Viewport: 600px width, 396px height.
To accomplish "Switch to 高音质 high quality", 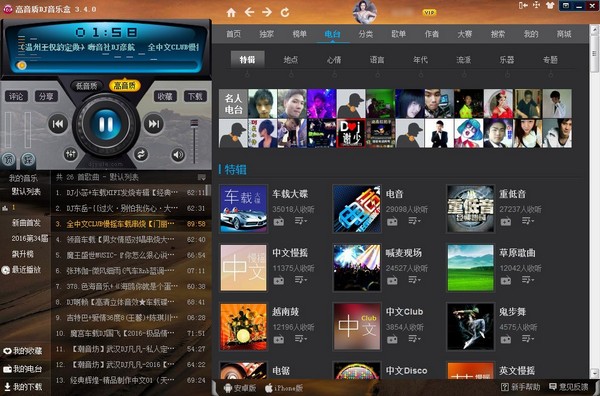I will [125, 85].
